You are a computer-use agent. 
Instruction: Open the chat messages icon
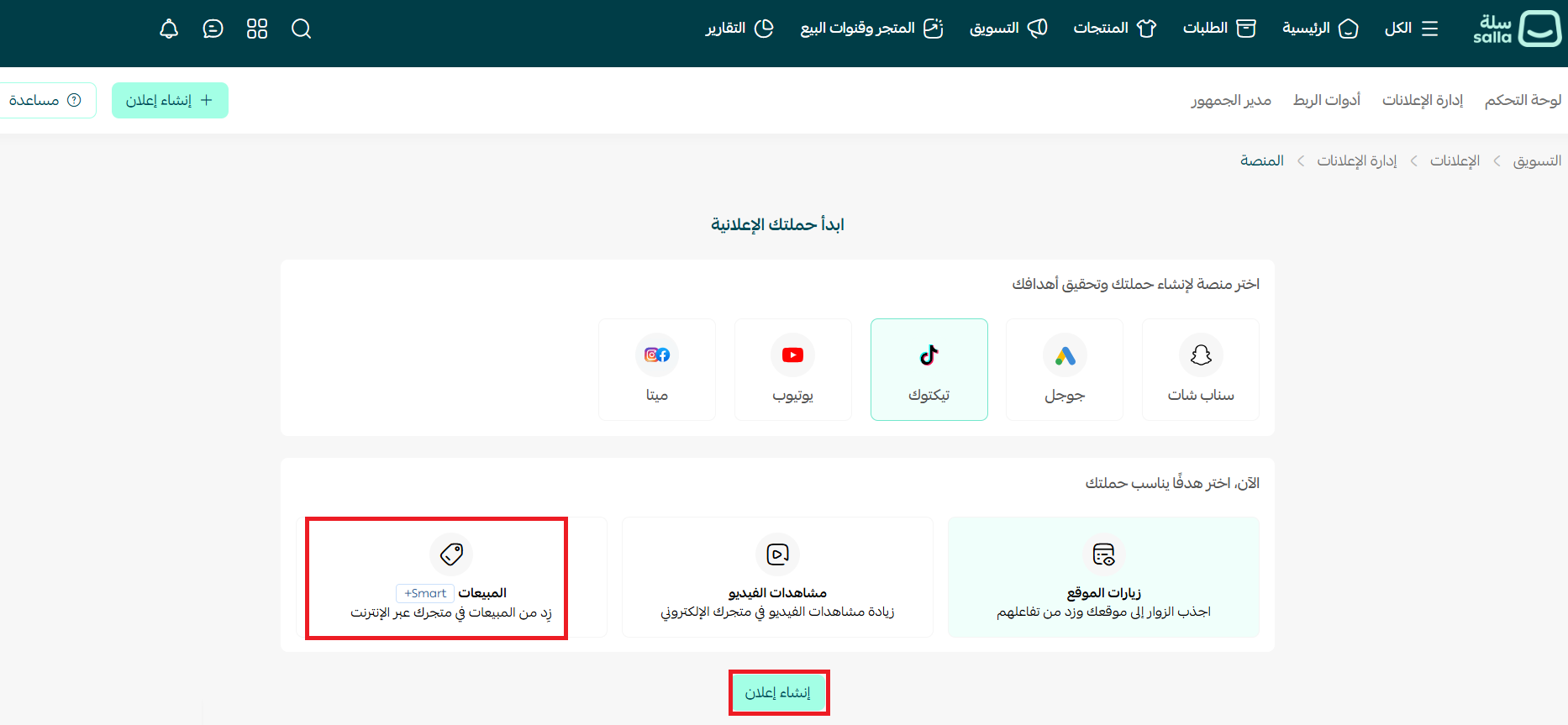pyautogui.click(x=213, y=29)
